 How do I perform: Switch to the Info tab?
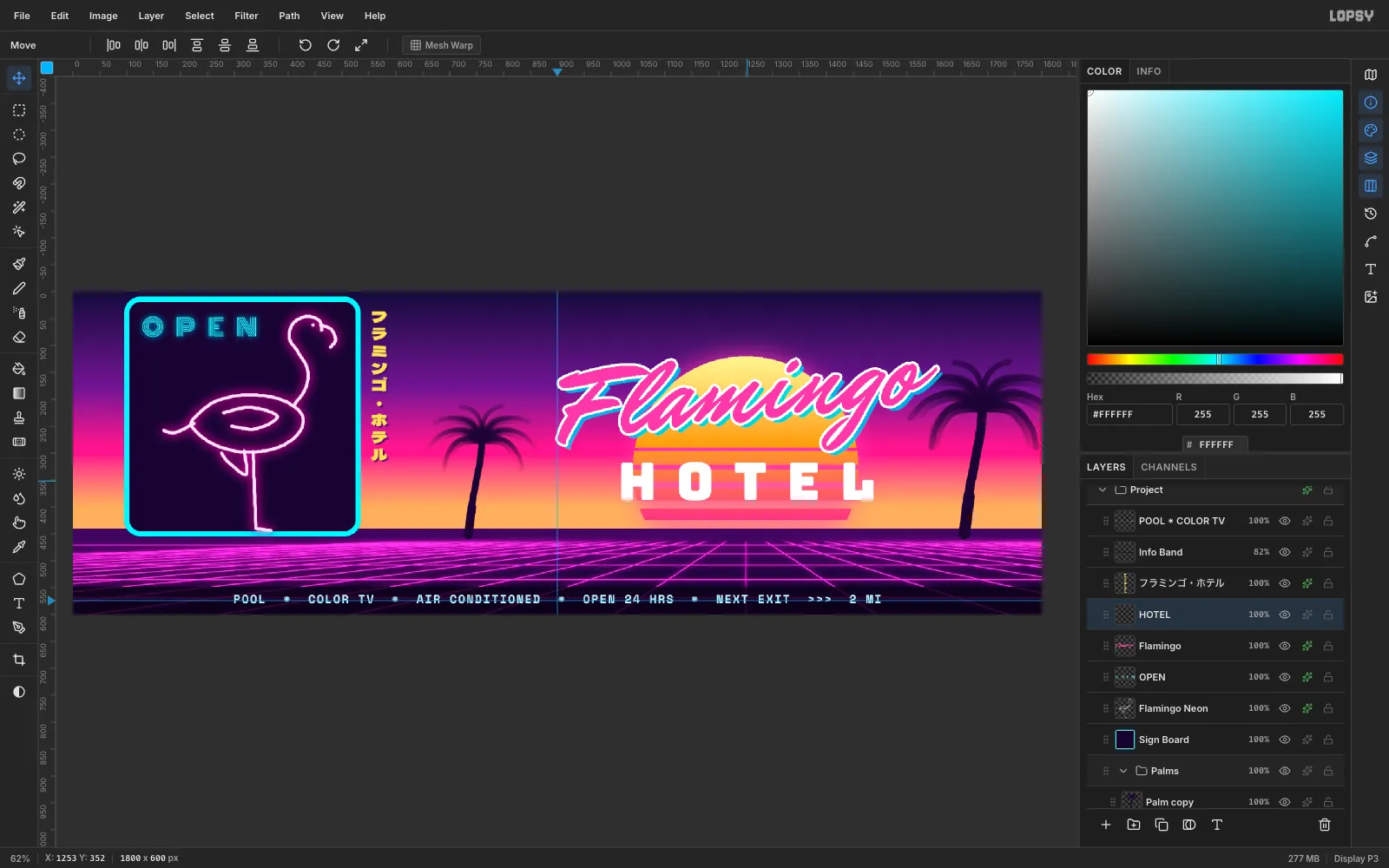point(1149,71)
